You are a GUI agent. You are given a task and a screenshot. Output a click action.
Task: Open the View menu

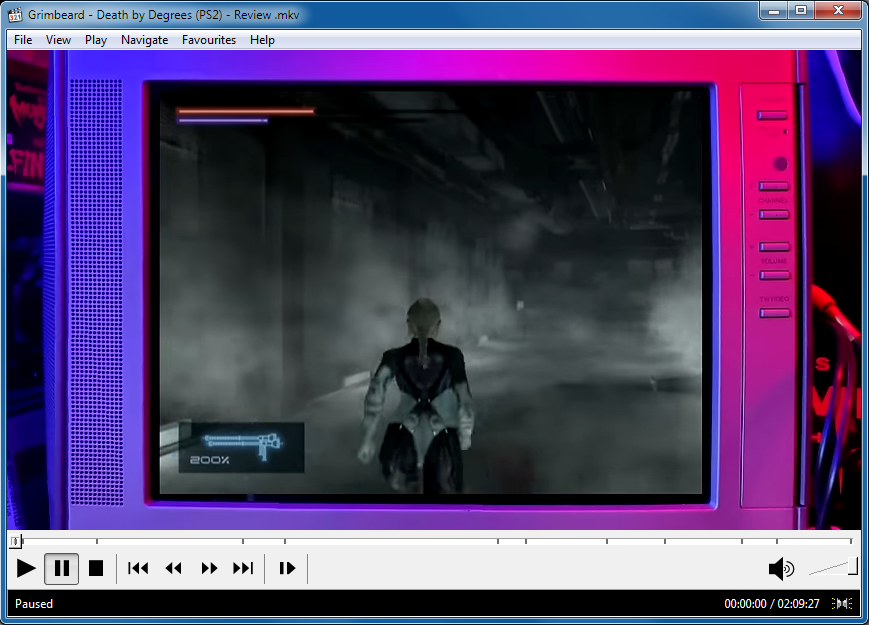coord(58,40)
